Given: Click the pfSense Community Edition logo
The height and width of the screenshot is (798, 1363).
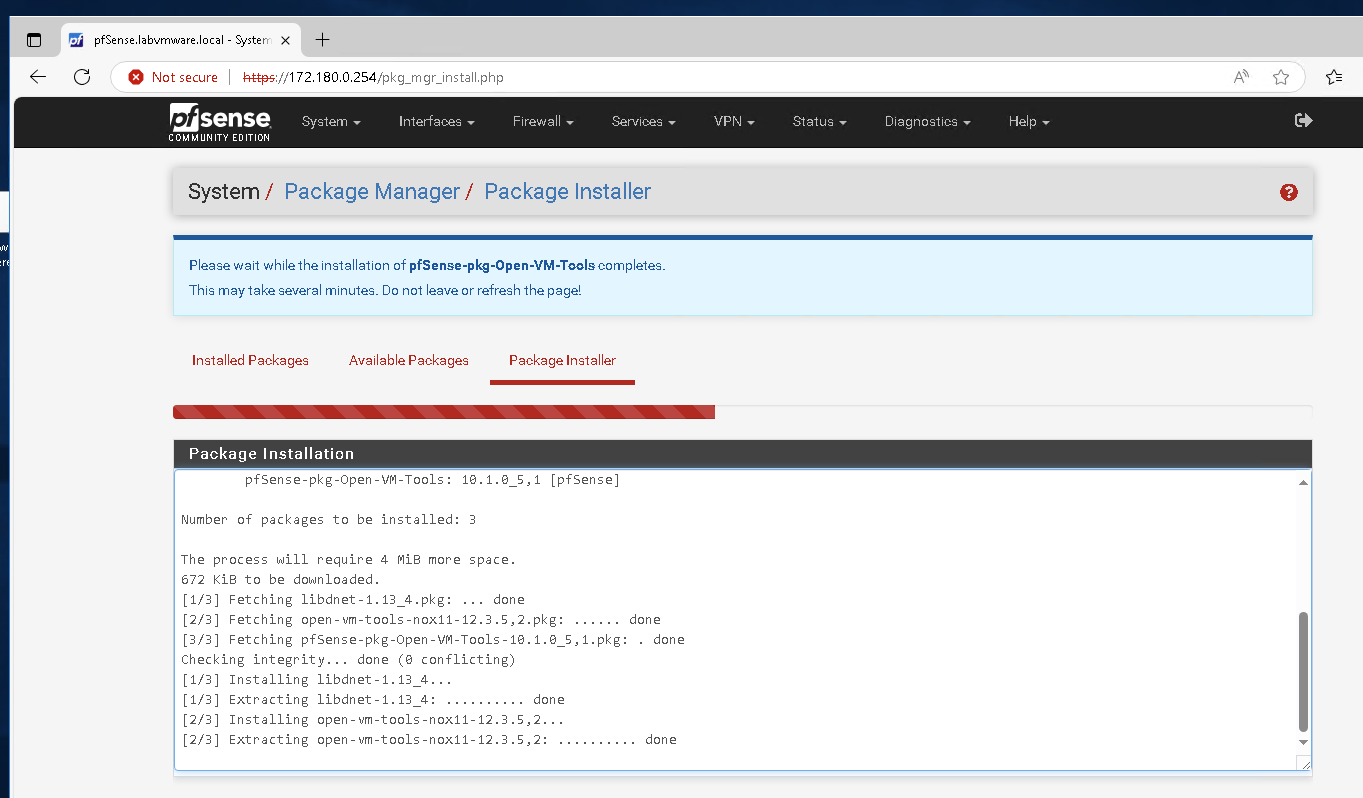Looking at the screenshot, I should tap(219, 122).
